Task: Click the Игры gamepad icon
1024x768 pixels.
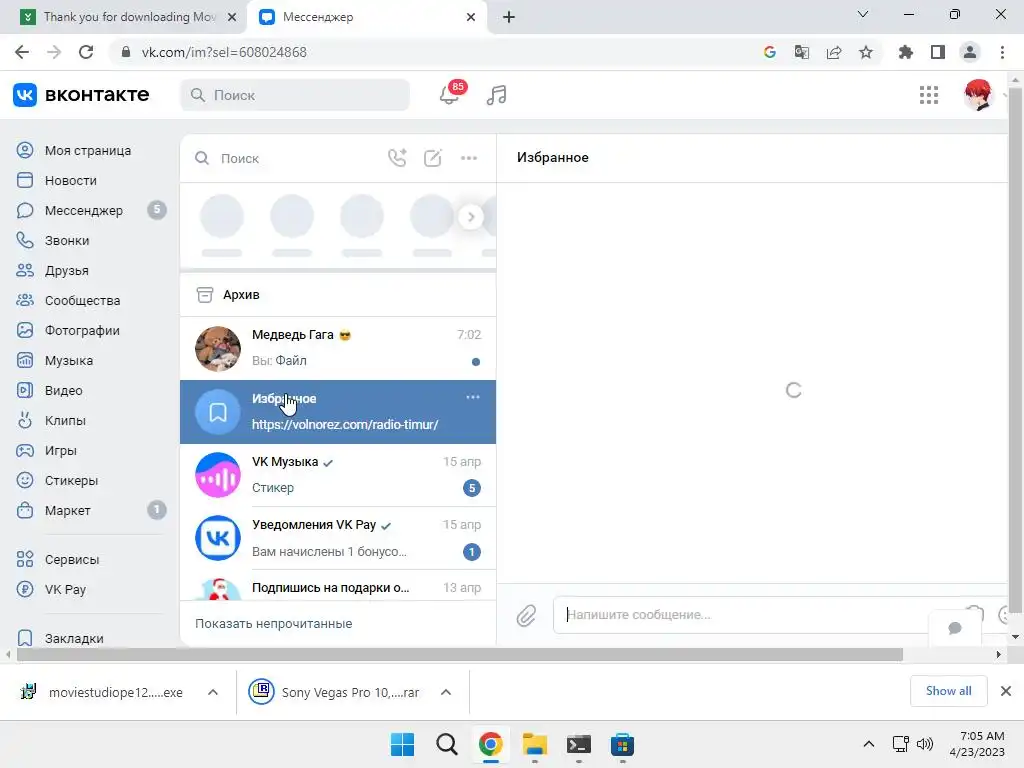Action: pos(25,451)
